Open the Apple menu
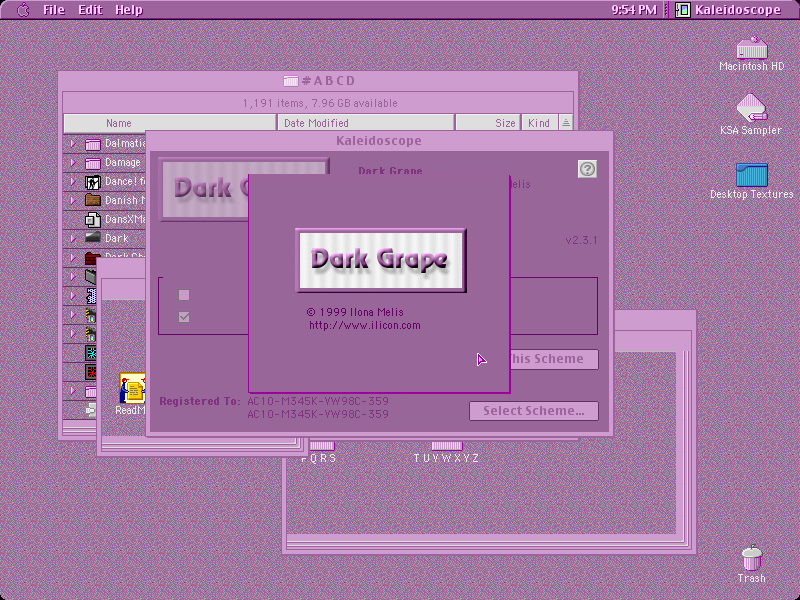The height and width of the screenshot is (600, 800). [23, 10]
